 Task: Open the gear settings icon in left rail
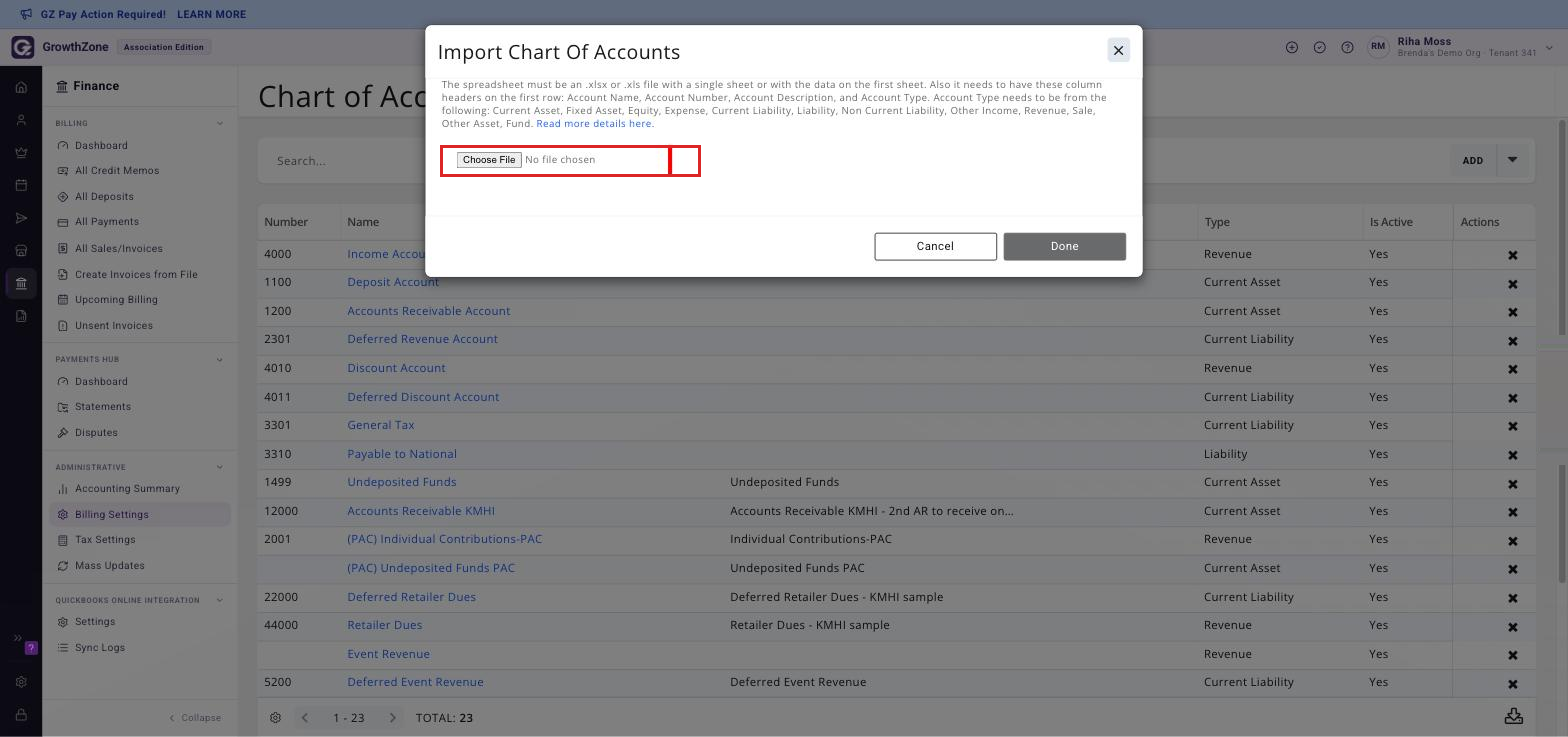pos(21,682)
